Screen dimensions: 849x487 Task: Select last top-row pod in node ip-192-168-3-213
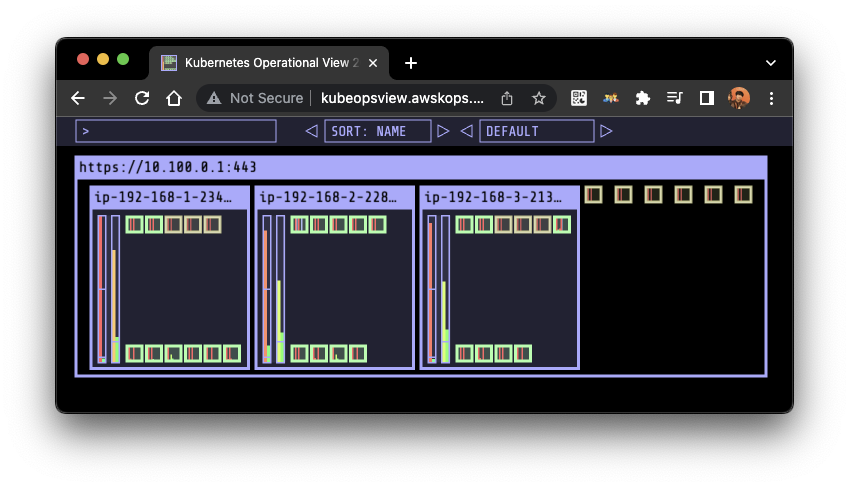coord(562,224)
